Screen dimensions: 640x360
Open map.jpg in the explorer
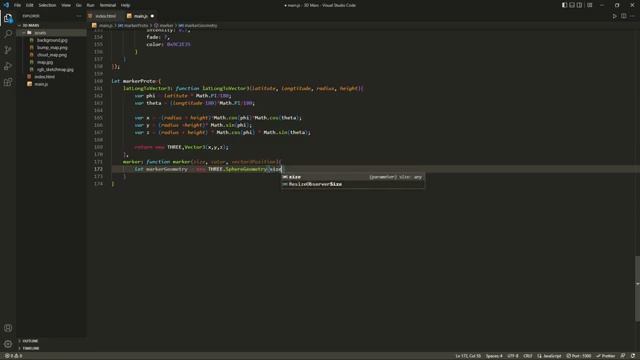tap(45, 62)
